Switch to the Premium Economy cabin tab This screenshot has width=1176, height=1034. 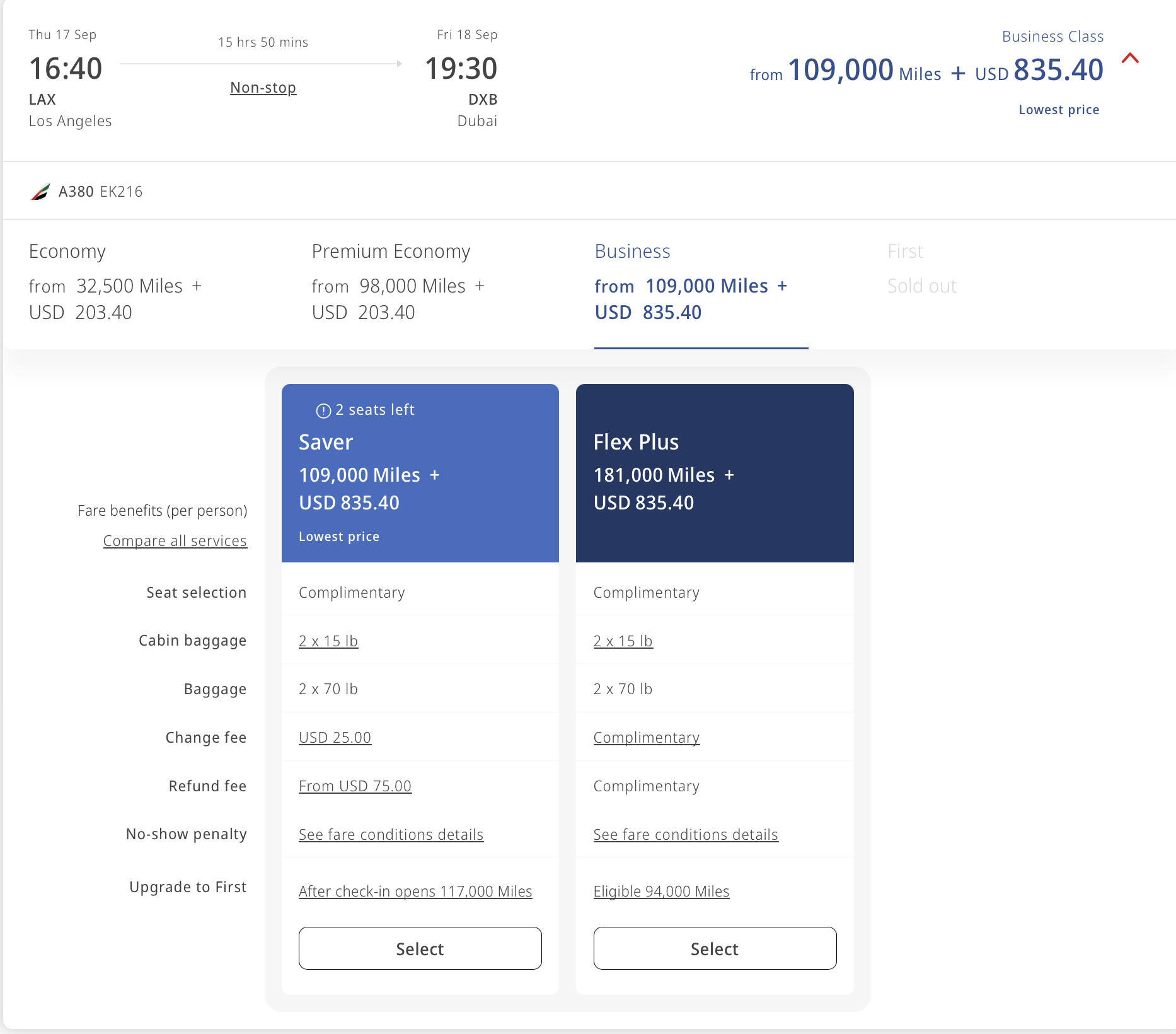[x=398, y=282]
